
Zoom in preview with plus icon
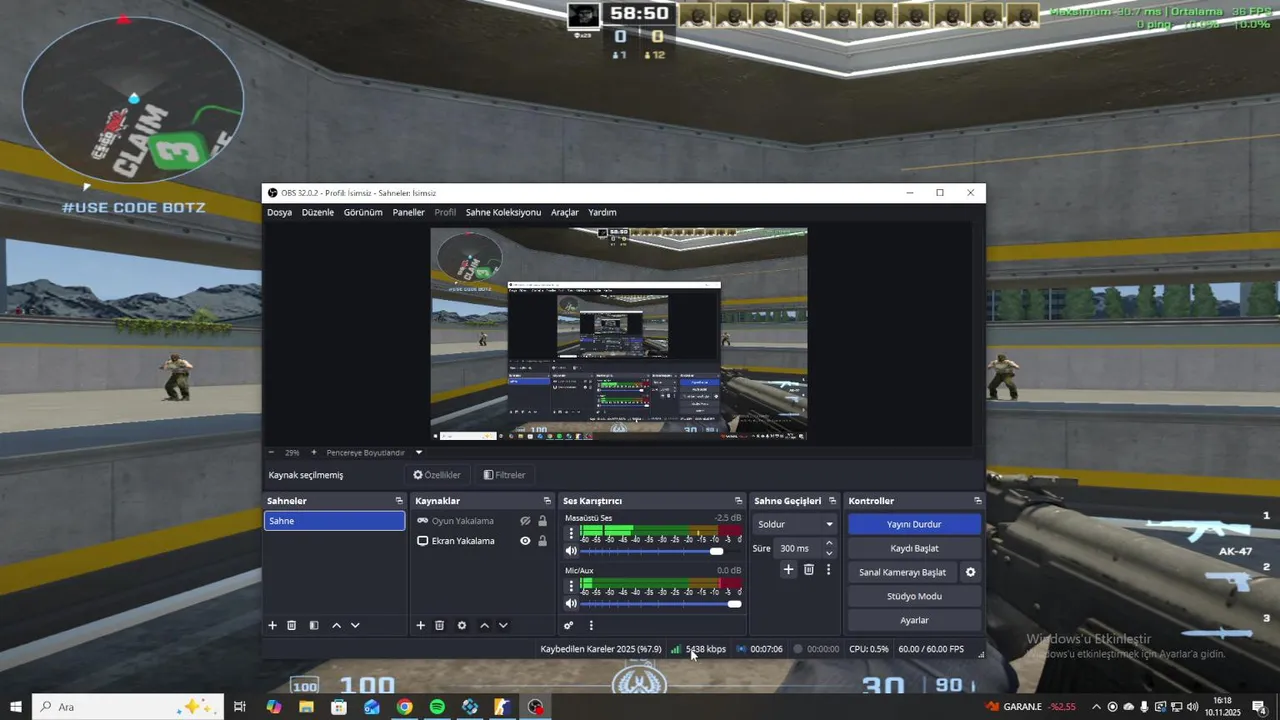[x=313, y=452]
